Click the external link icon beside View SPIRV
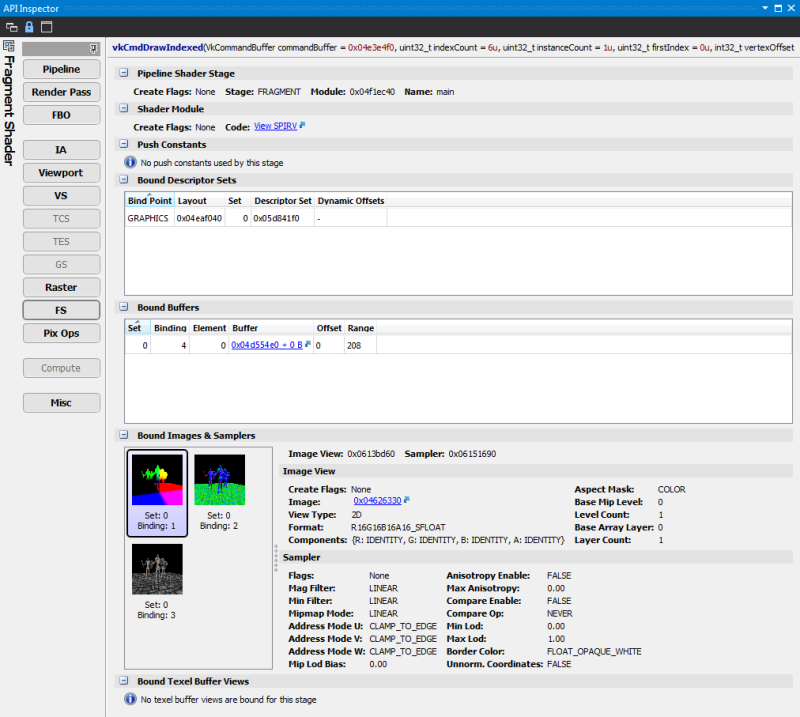Image resolution: width=800 pixels, height=717 pixels. 303,127
